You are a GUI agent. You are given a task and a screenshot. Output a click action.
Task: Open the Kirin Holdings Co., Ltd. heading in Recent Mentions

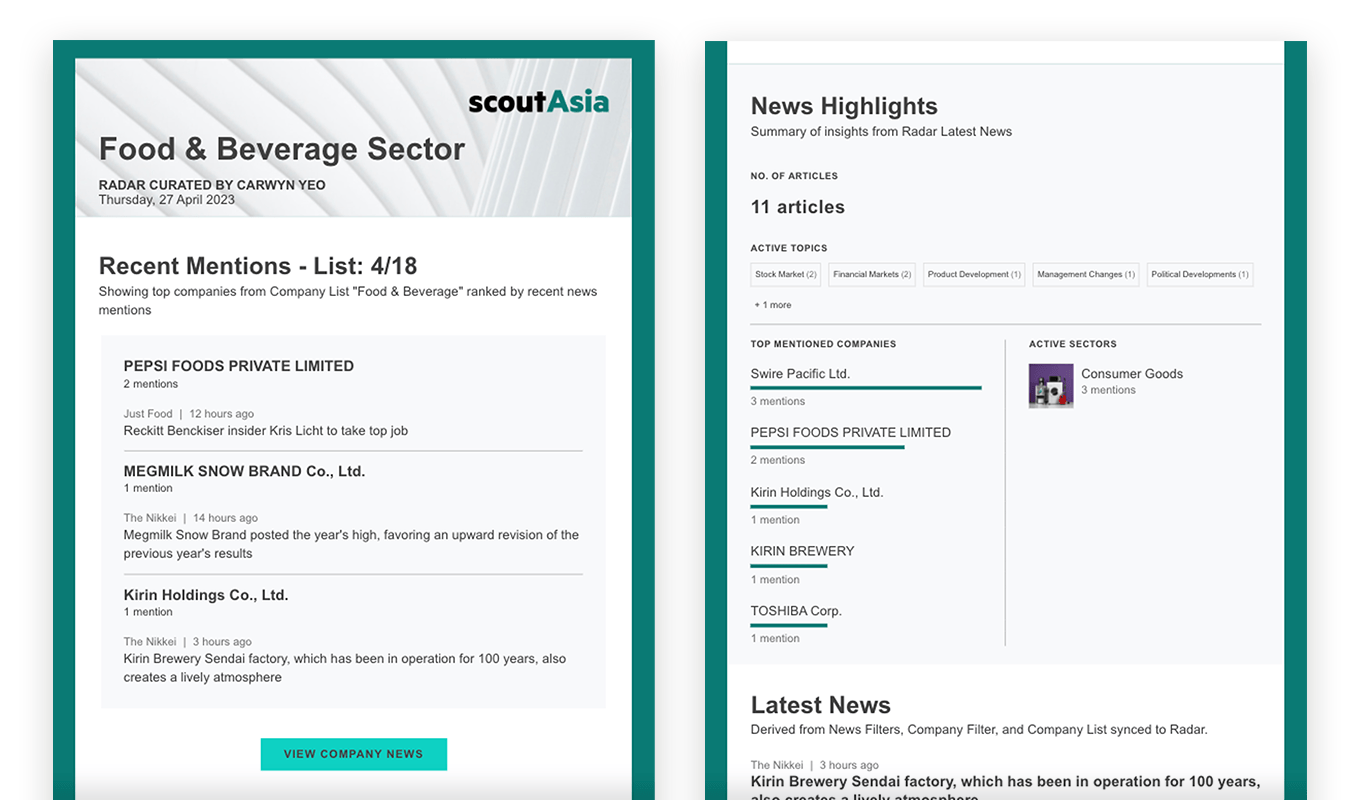coord(206,595)
